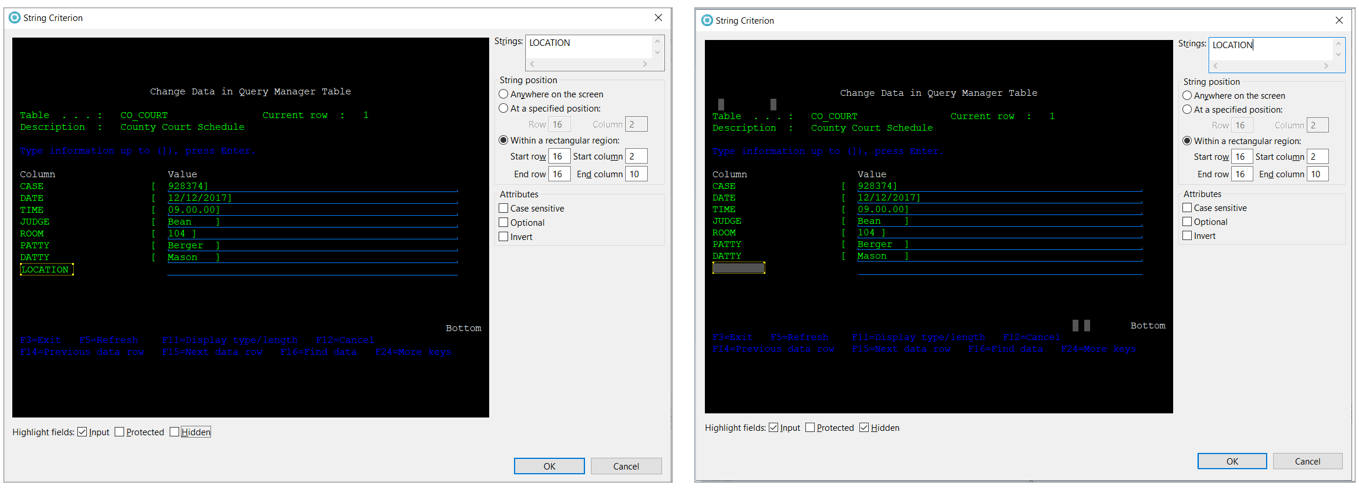Click Start column field in right dialog
Viewport: 1359px width, 488px height.
pos(1318,157)
